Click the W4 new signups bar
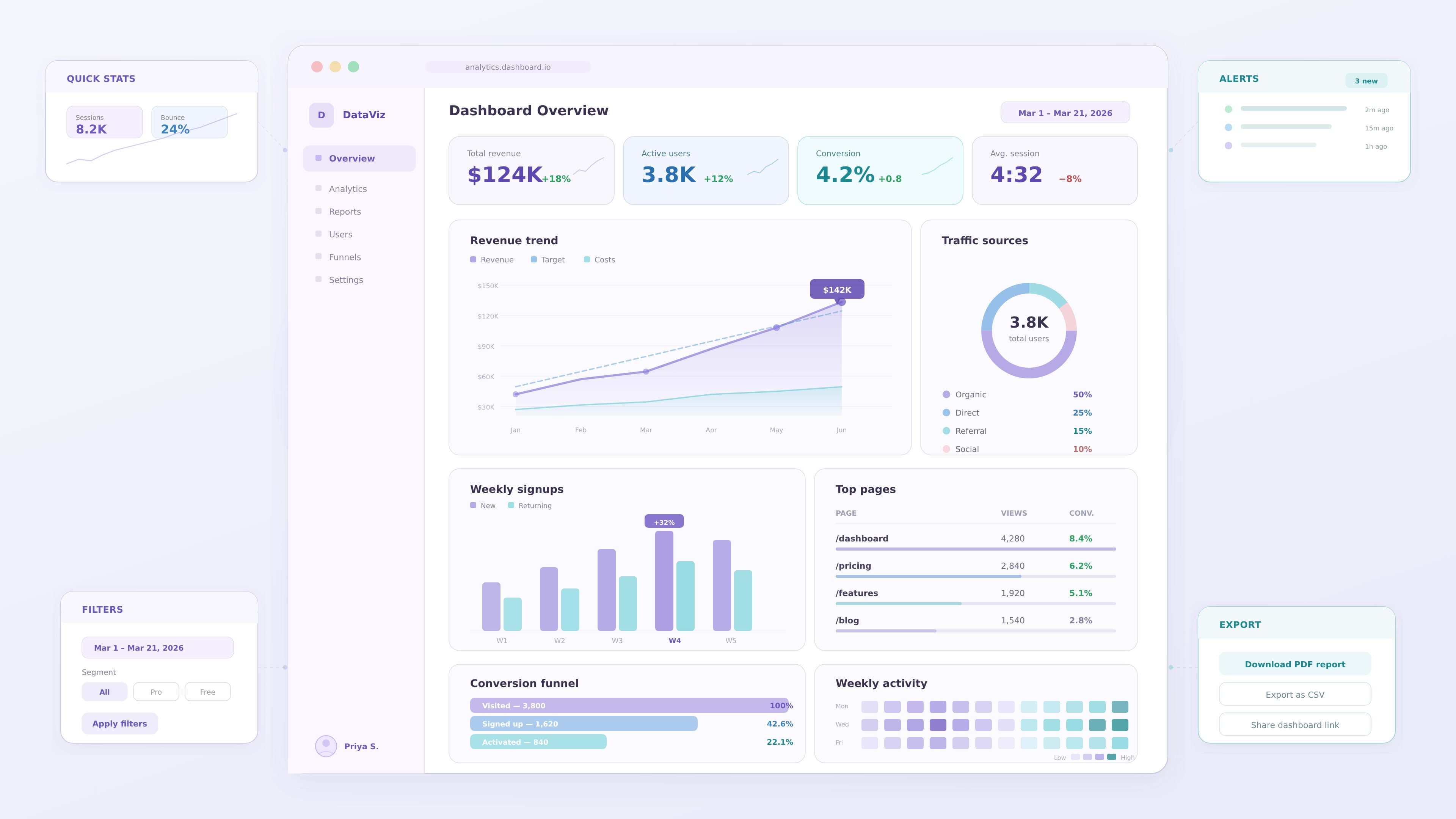 tap(664, 581)
